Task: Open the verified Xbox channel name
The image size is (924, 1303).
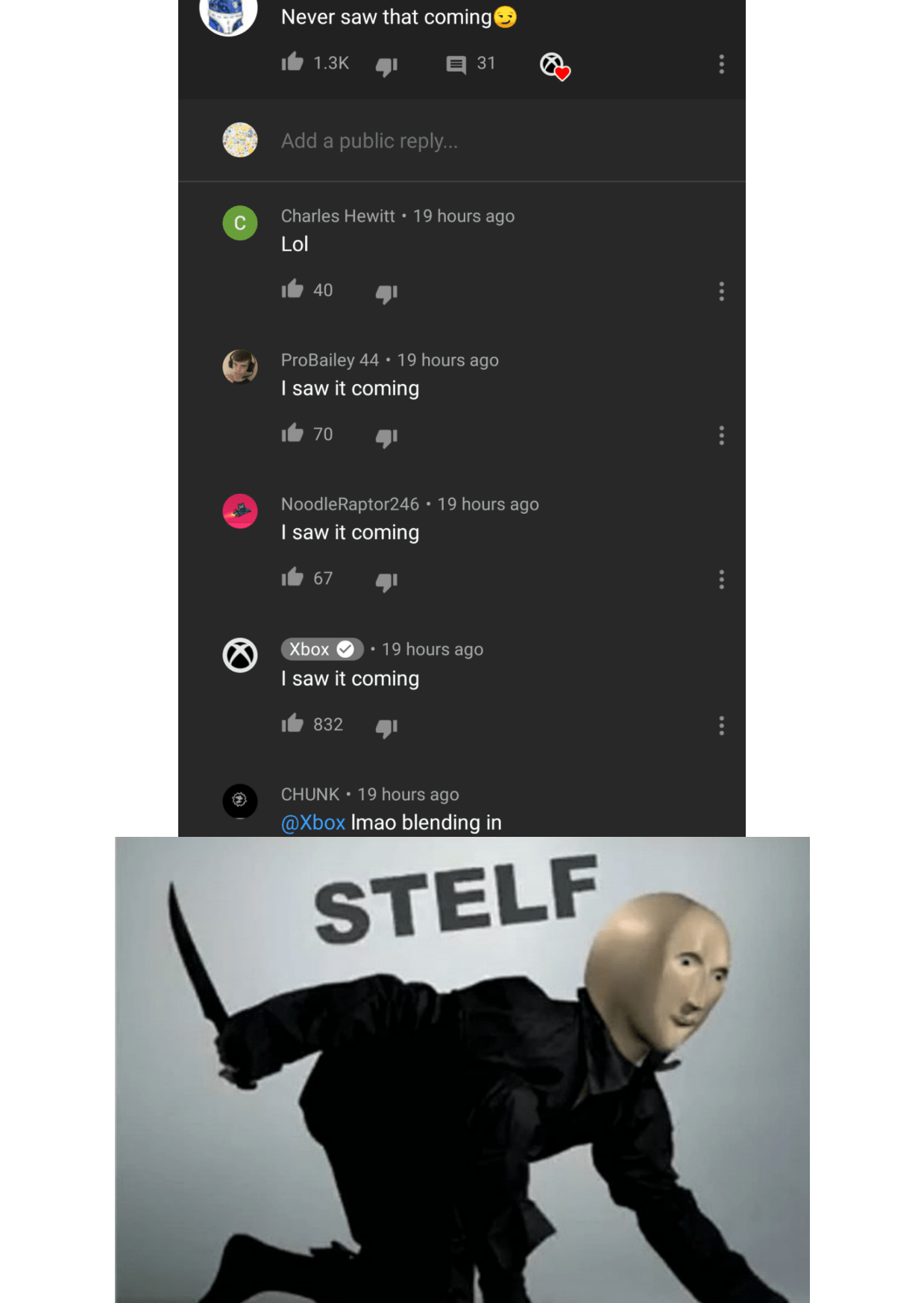Action: click(322, 649)
